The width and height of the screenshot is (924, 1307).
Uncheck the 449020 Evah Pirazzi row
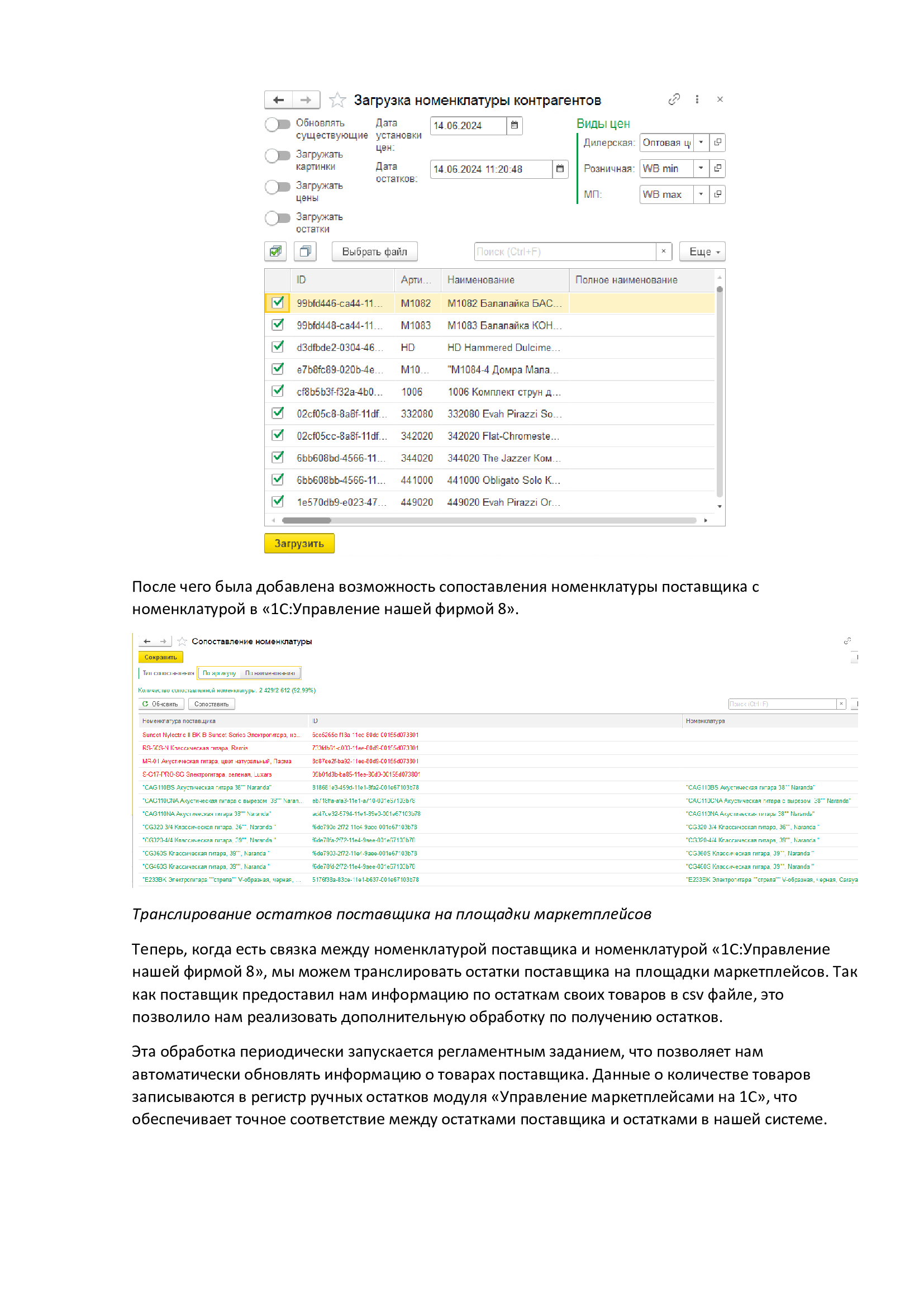pos(278,501)
